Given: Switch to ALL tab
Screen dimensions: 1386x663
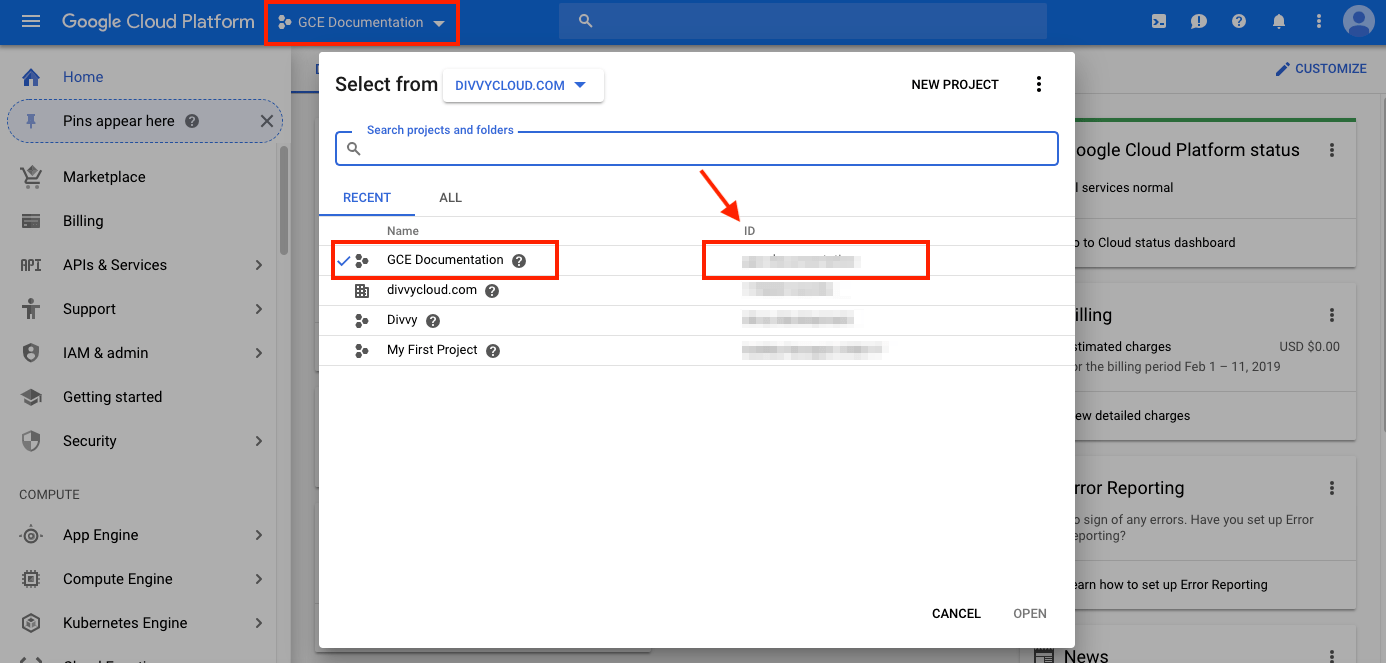Looking at the screenshot, I should point(451,198).
